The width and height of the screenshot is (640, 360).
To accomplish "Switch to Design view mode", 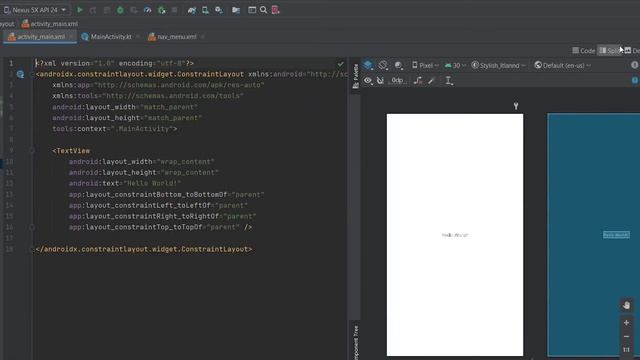I will point(632,51).
